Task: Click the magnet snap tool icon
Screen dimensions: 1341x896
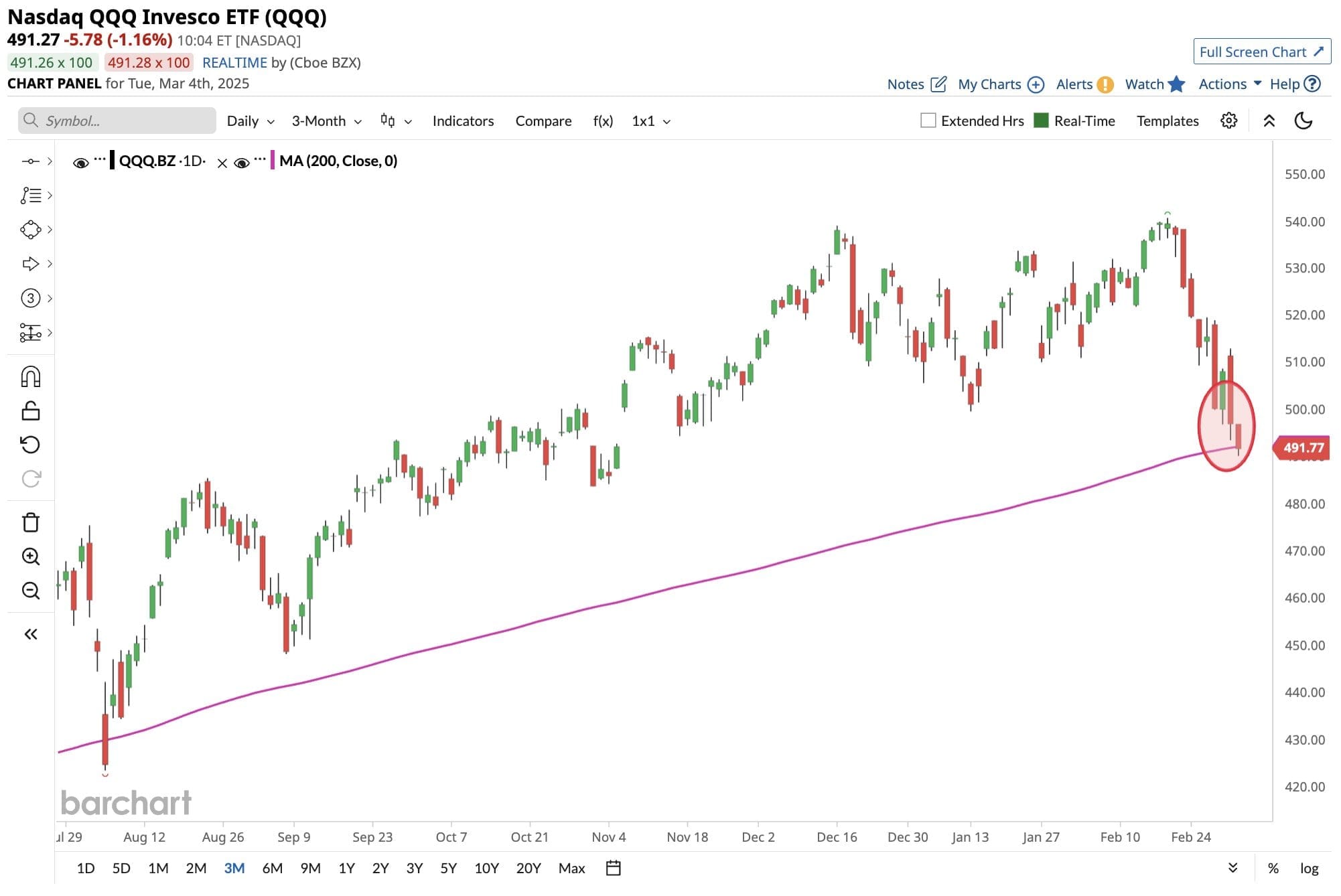Action: tap(31, 377)
